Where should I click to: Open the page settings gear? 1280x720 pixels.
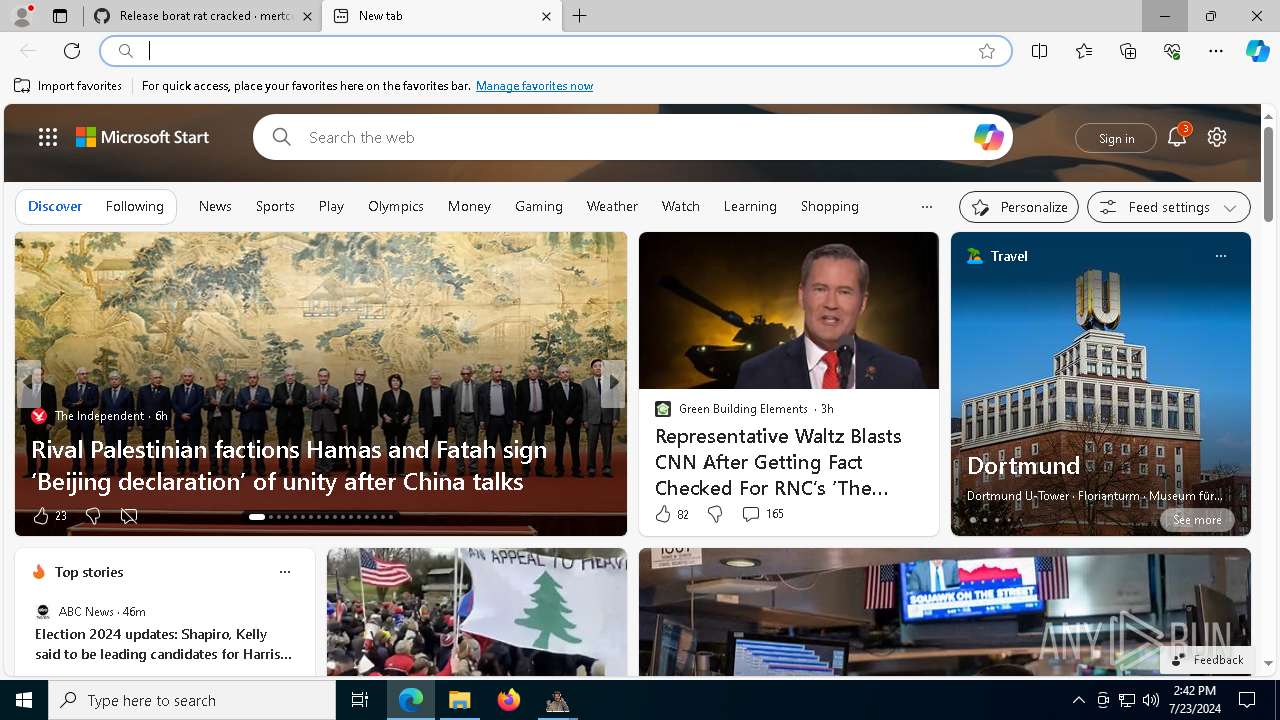tap(1217, 137)
